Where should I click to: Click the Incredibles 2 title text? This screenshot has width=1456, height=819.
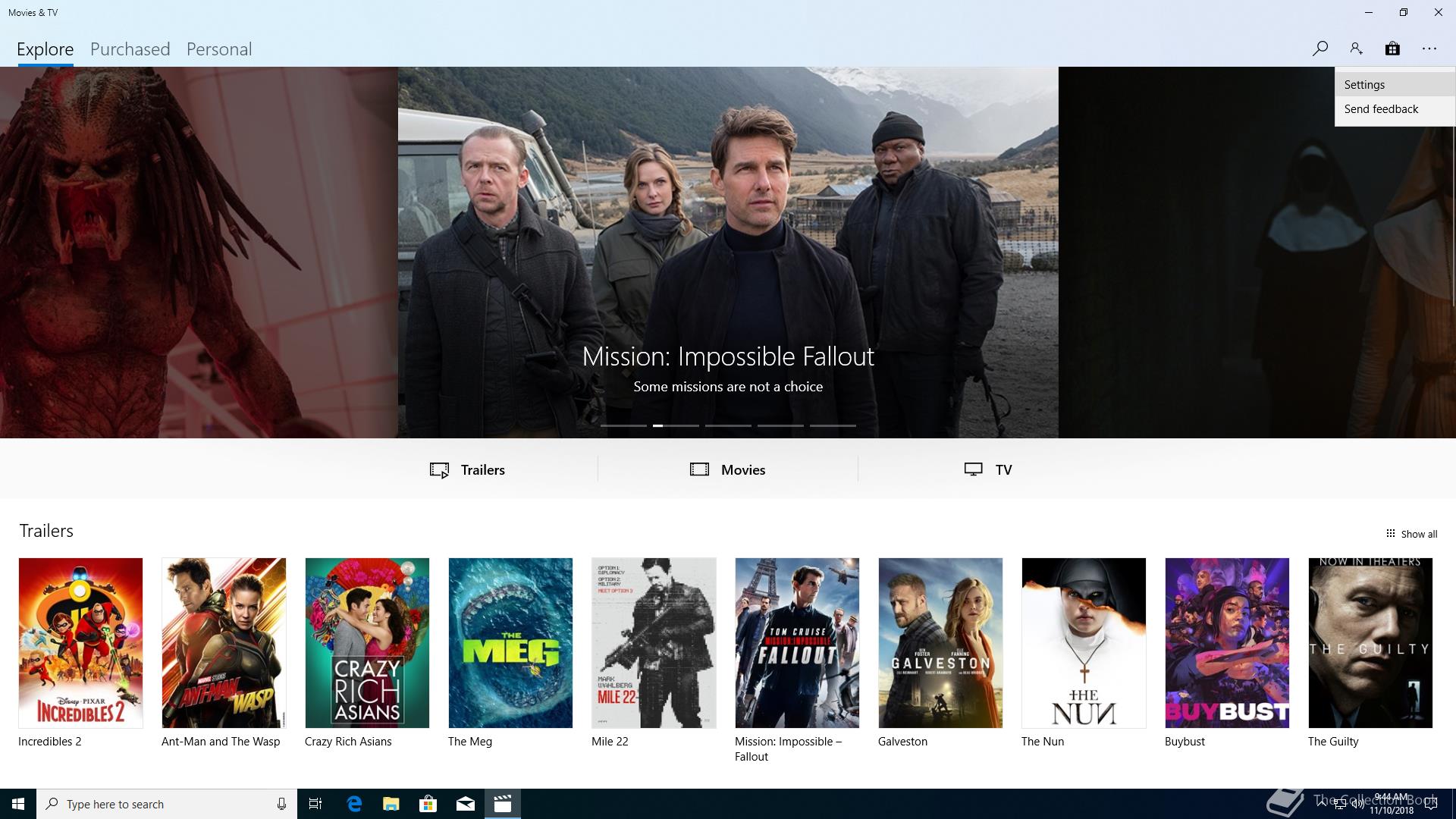(x=49, y=742)
